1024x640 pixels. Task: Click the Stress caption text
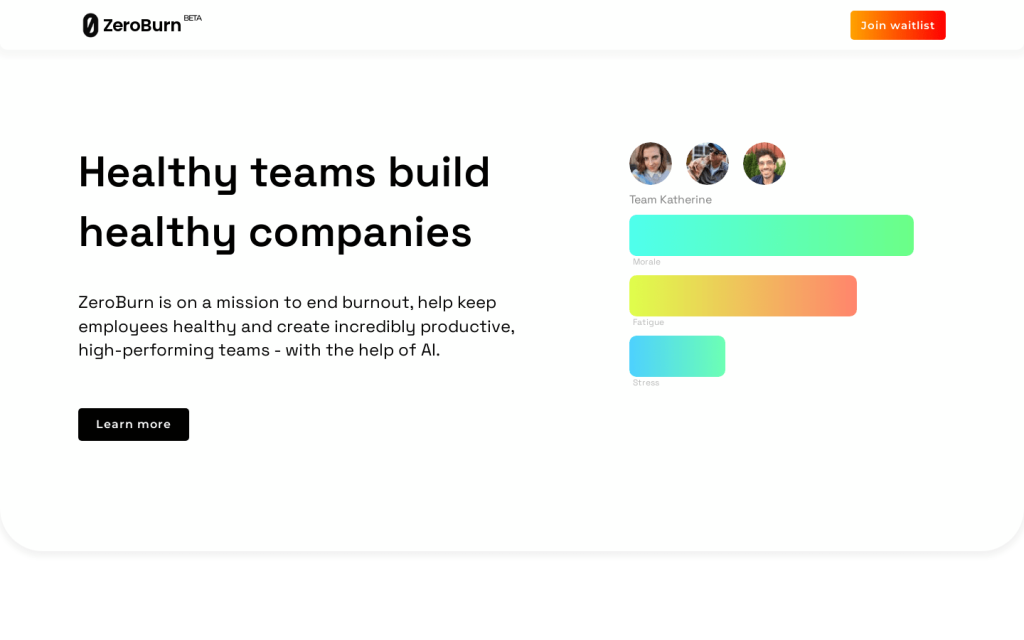tap(646, 383)
